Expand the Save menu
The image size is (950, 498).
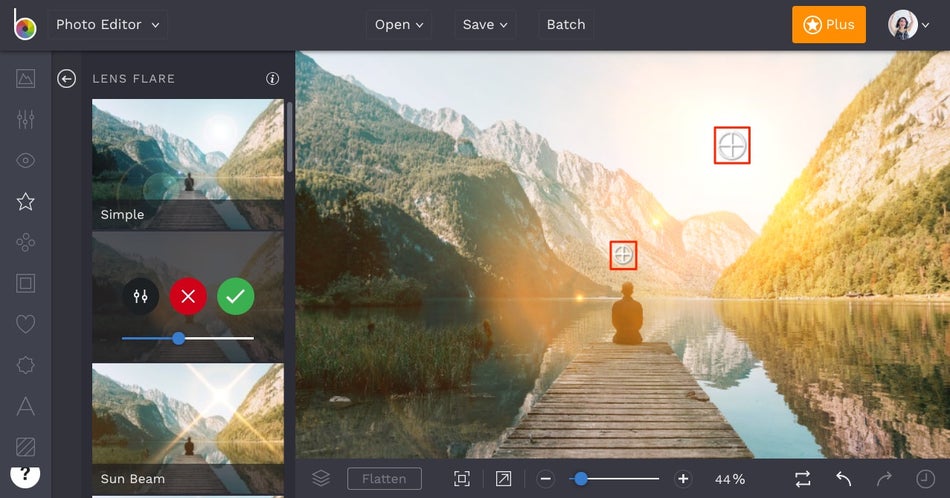tap(485, 25)
